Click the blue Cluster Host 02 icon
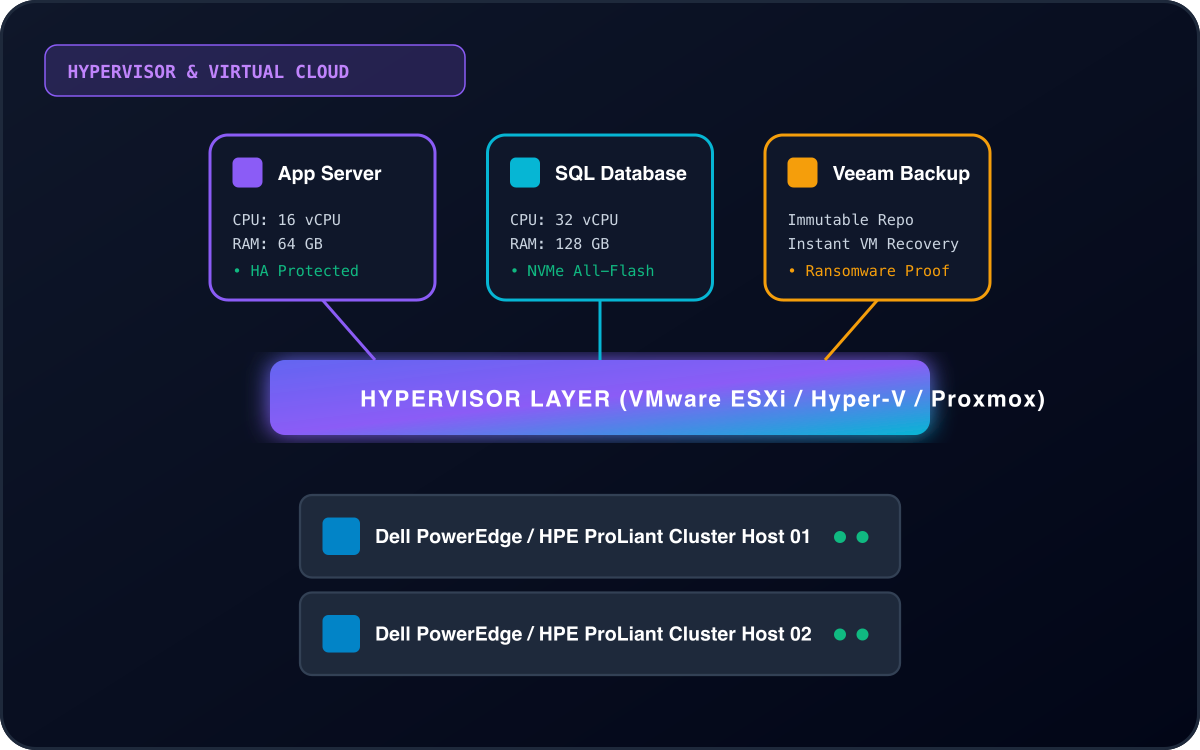This screenshot has height=750, width=1200. tap(341, 634)
